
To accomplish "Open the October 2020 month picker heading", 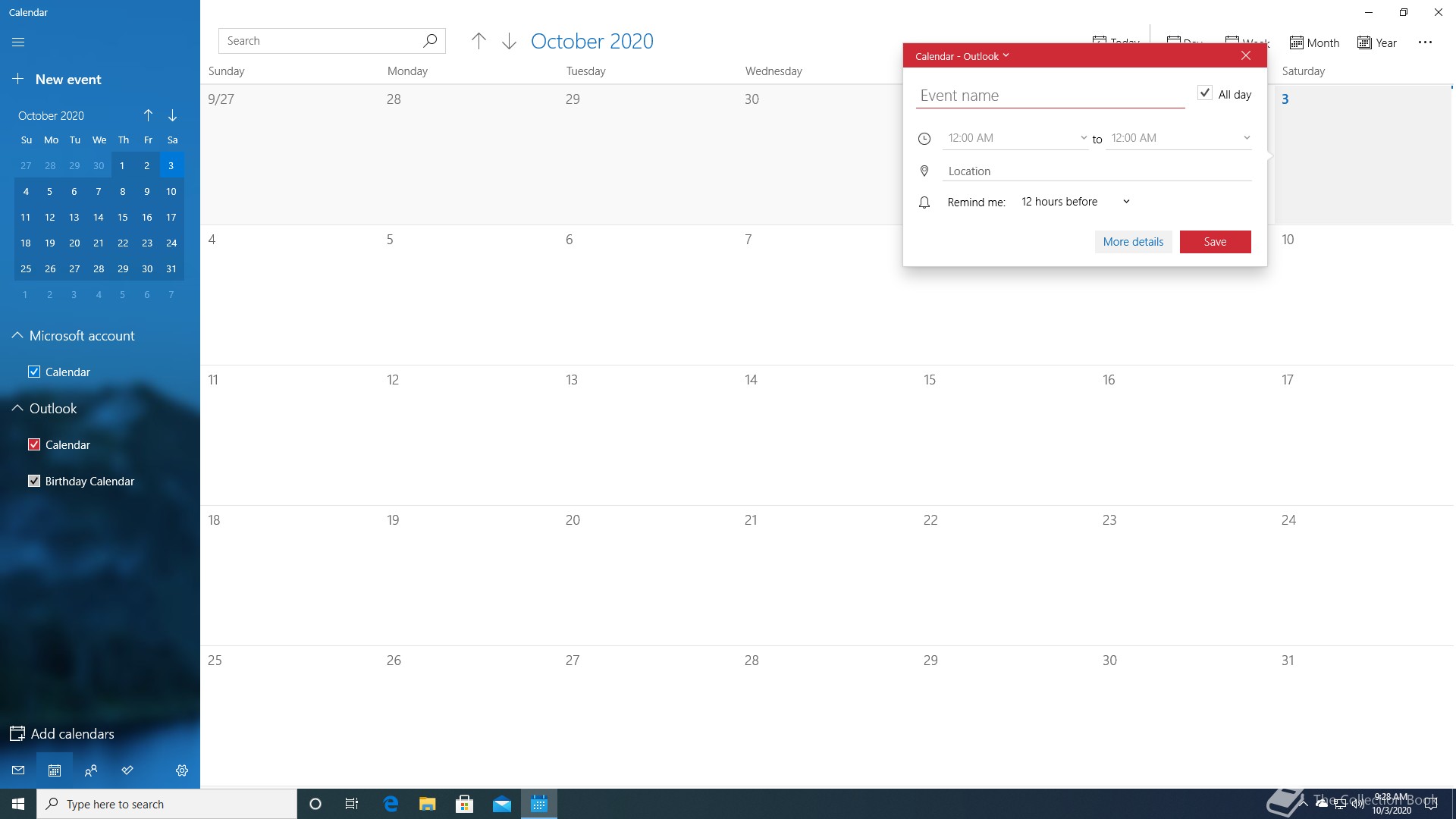I will coord(592,41).
